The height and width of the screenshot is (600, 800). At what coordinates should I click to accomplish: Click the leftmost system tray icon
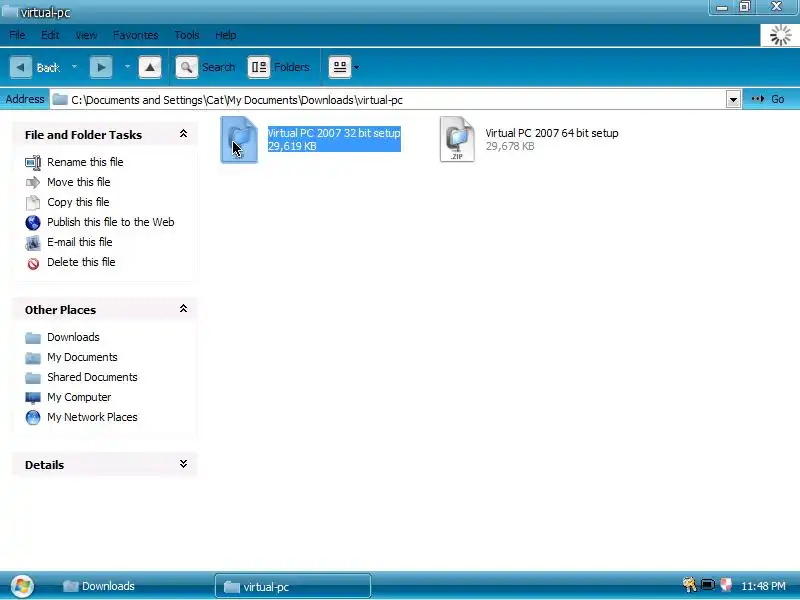[x=689, y=585]
